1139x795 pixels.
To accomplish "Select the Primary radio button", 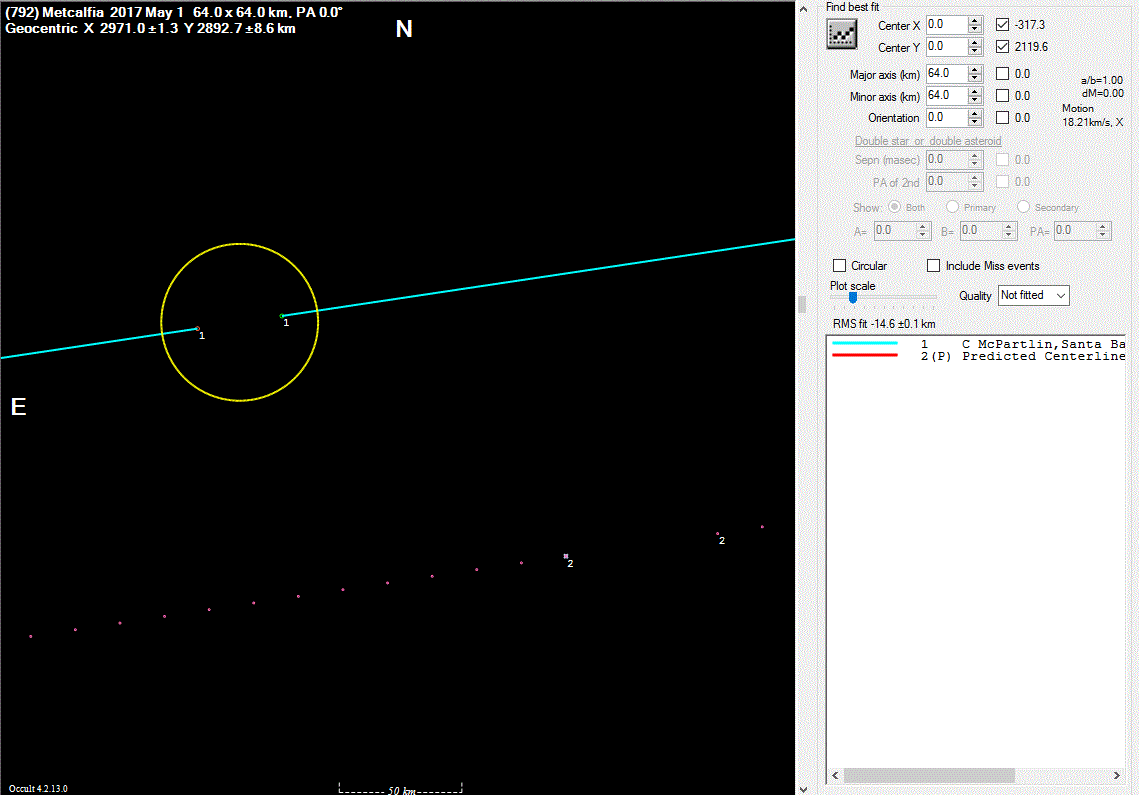I will coord(952,207).
